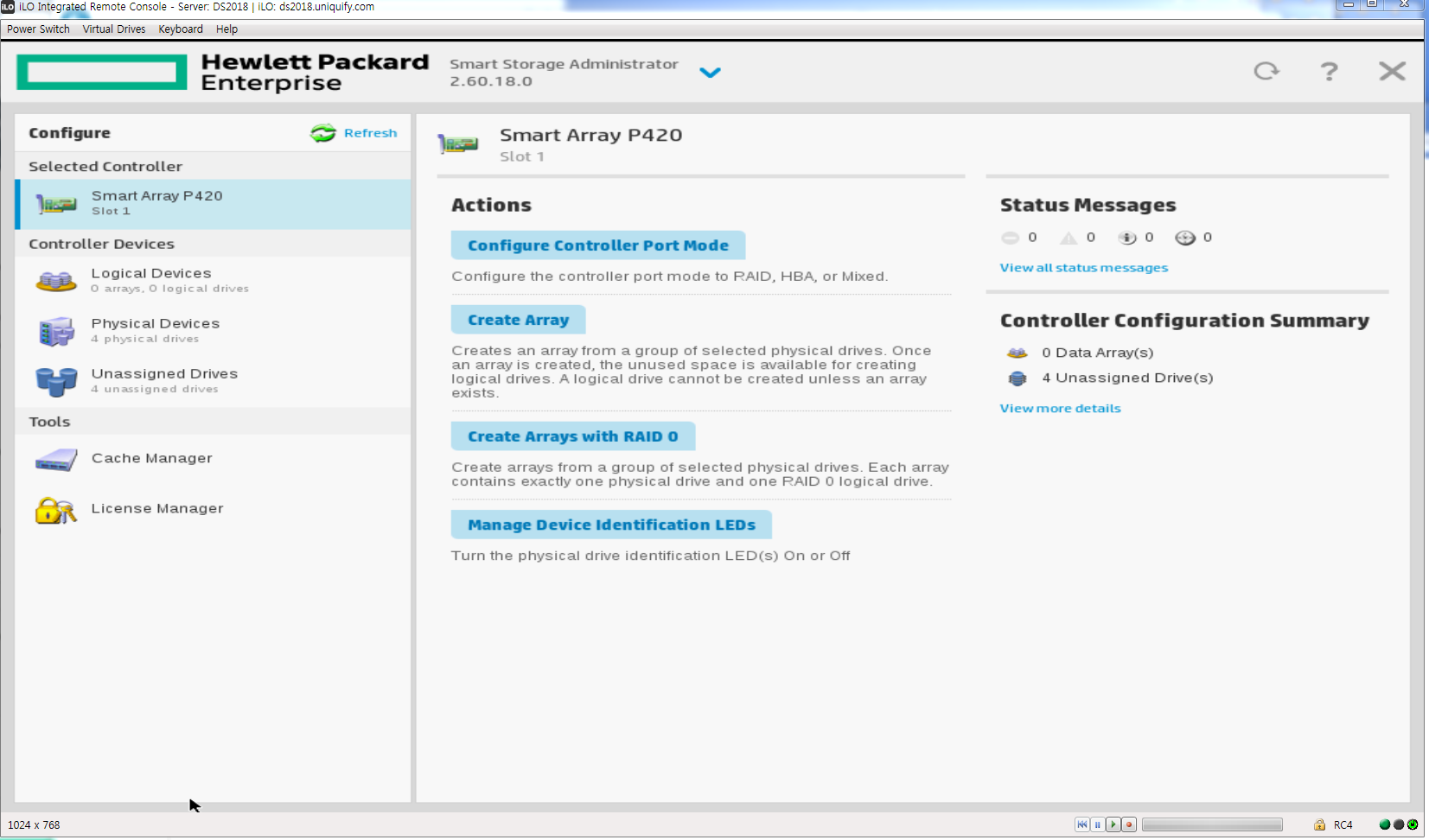Screen dimensions: 1429x840
Task: Click the 1024 x 768 resolution text
Action: (x=34, y=825)
